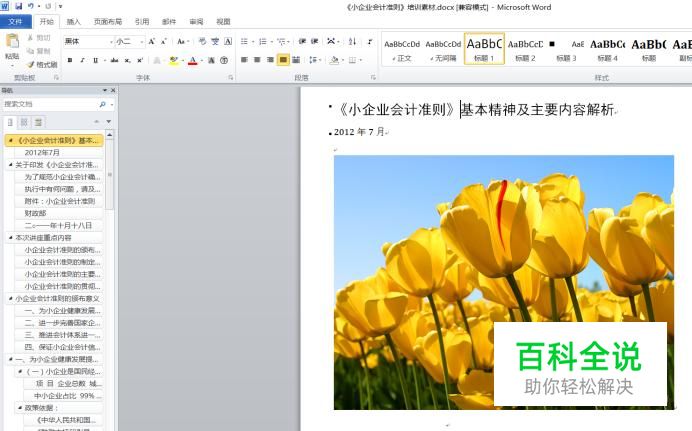Screen dimensions: 692x431
Task: Open the font name dropdown
Action: 111,41
